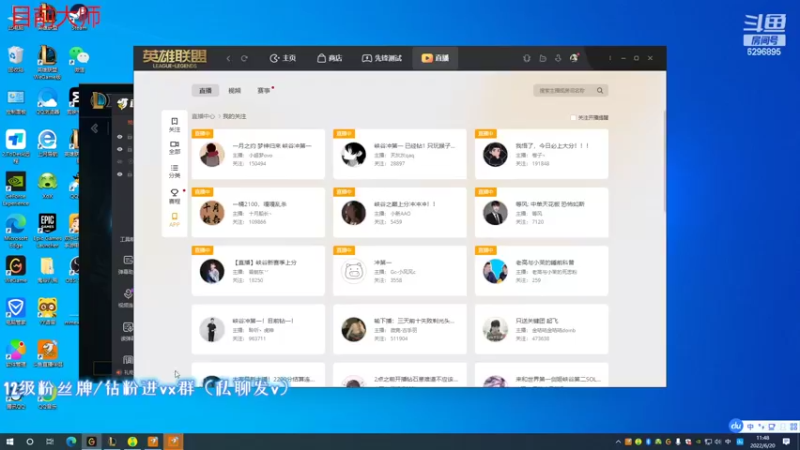
Task: Open the 冲第一 pig avatar stream
Action: pyautogui.click(x=399, y=270)
